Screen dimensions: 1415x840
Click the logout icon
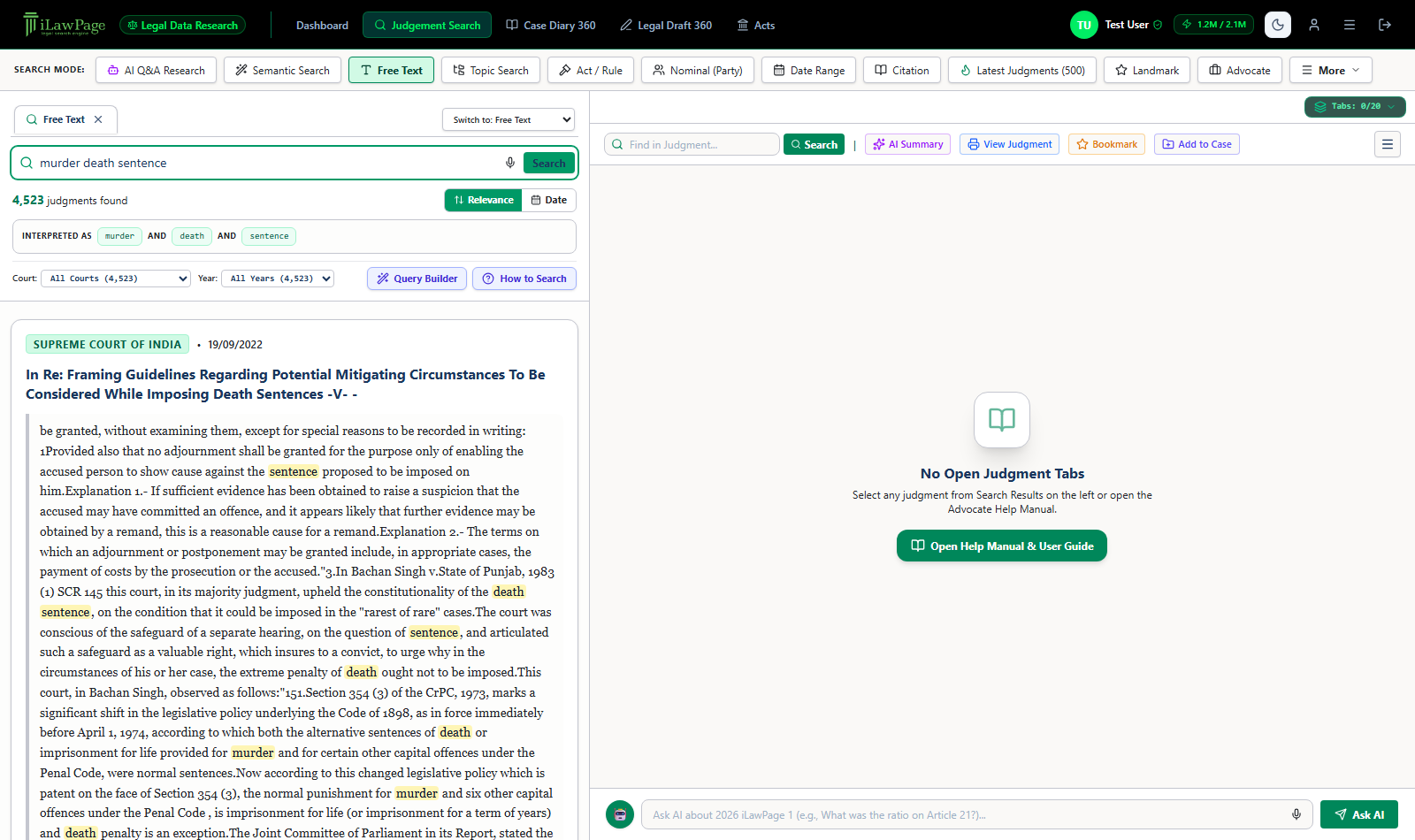[1385, 25]
